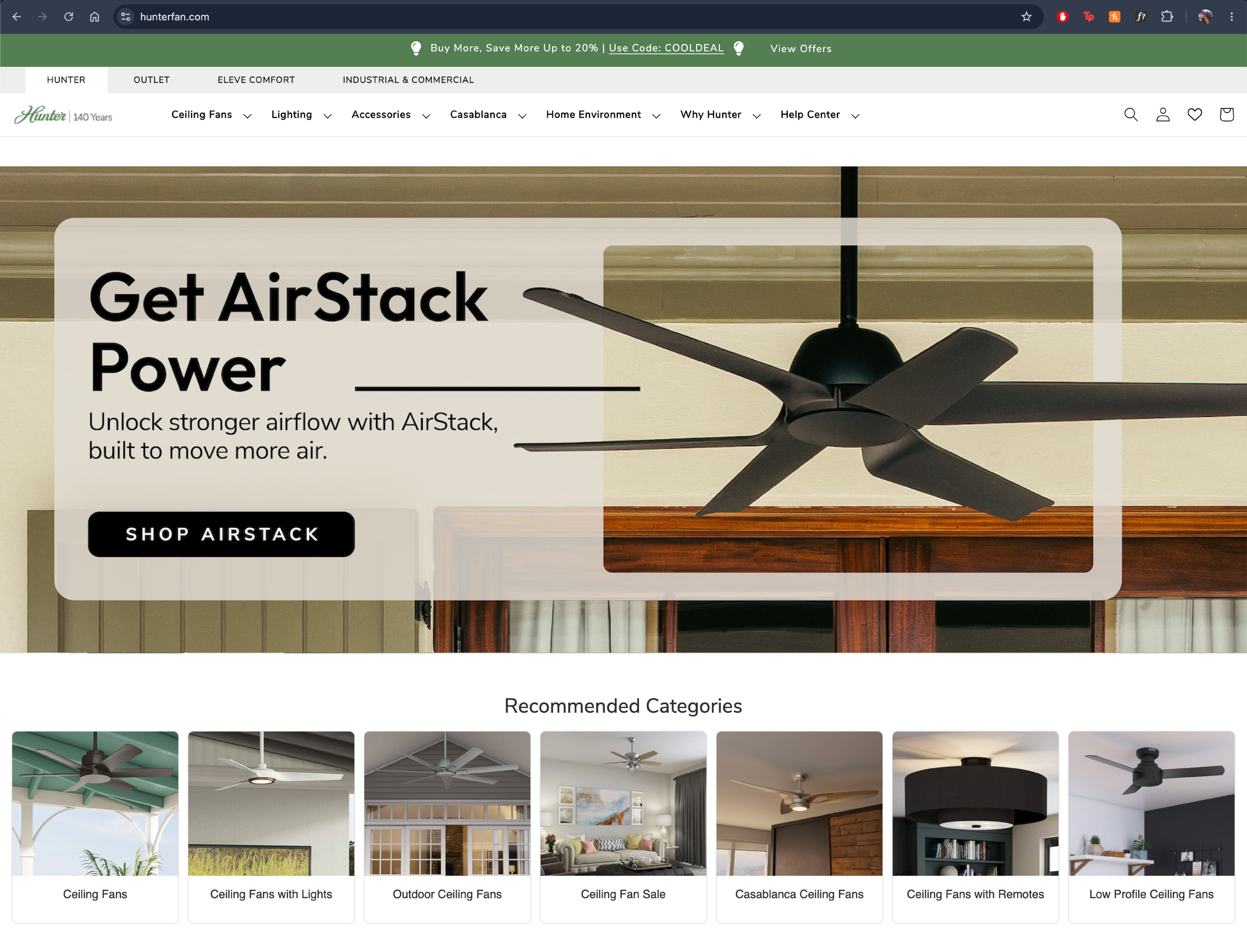Click the black drum fan bookshelf thumbnail
Viewport: 1247px width, 952px height.
click(975, 803)
